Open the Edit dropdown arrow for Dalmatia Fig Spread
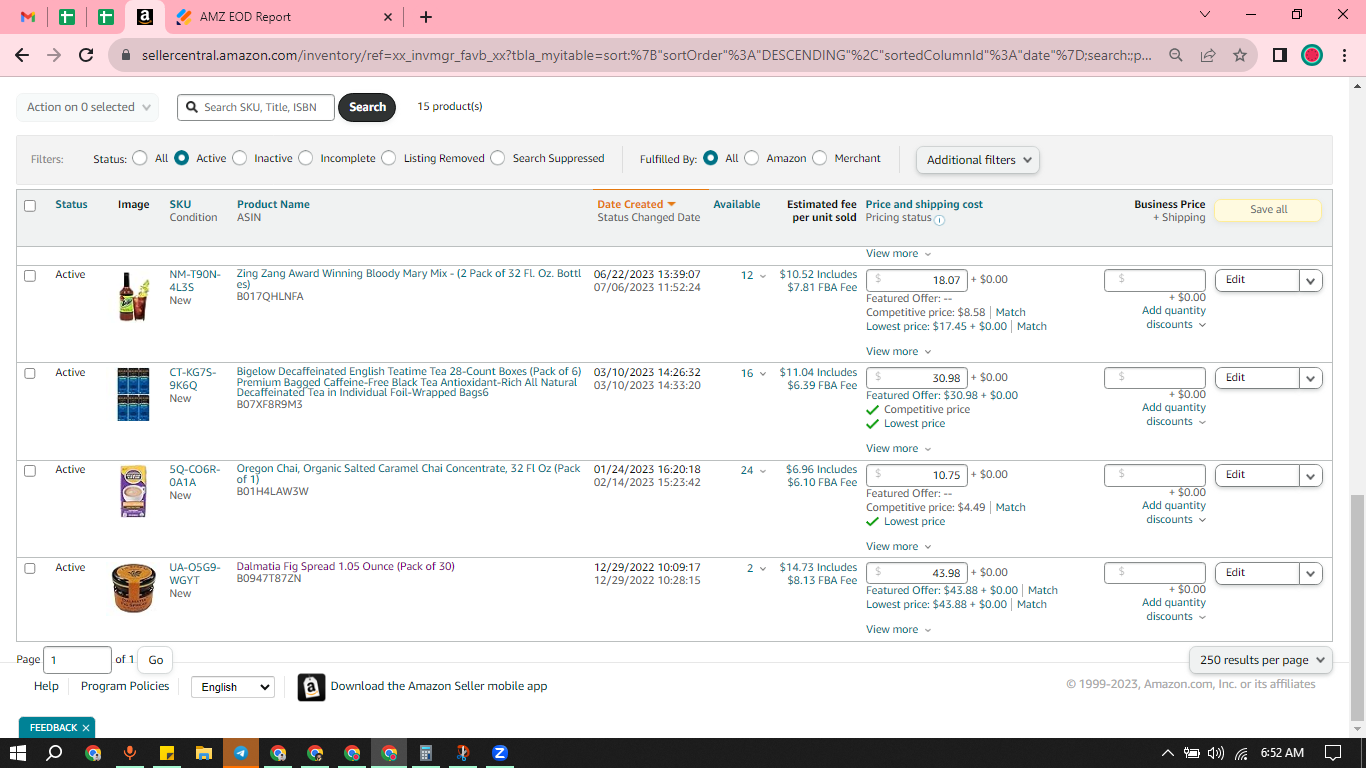1366x768 pixels. (x=1311, y=574)
